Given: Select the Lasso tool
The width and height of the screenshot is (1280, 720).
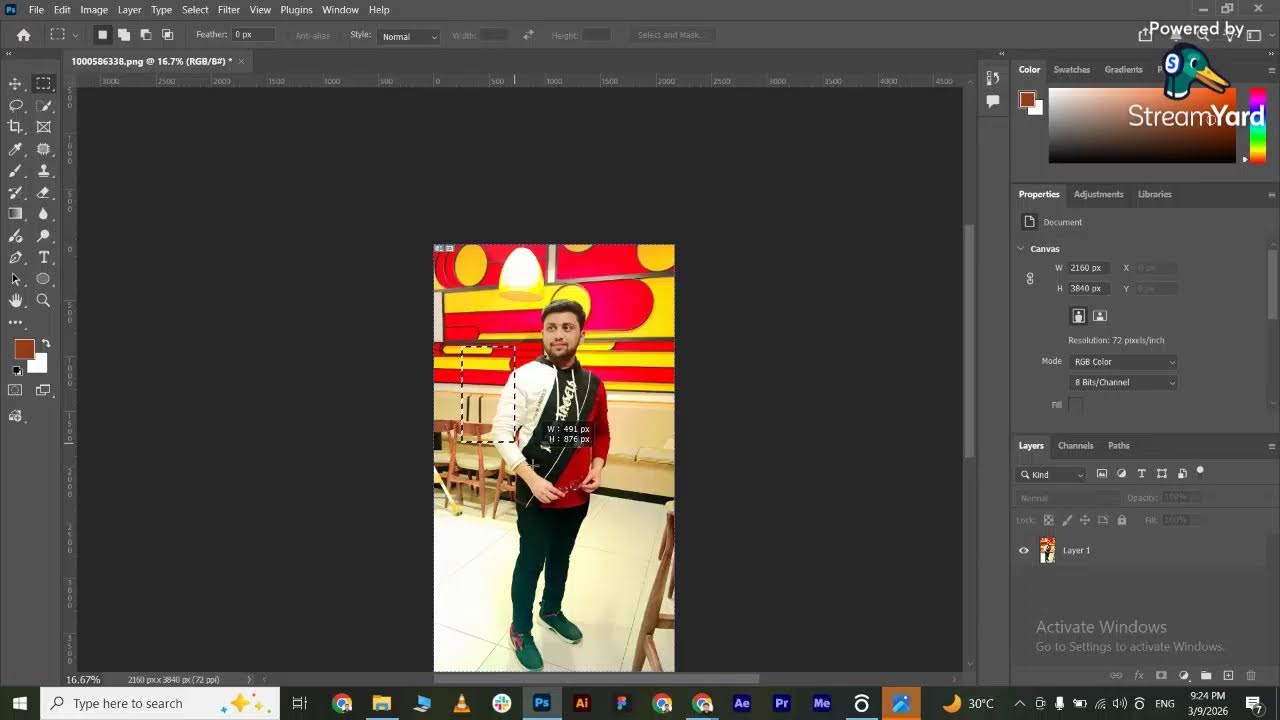Looking at the screenshot, I should click(x=15, y=105).
